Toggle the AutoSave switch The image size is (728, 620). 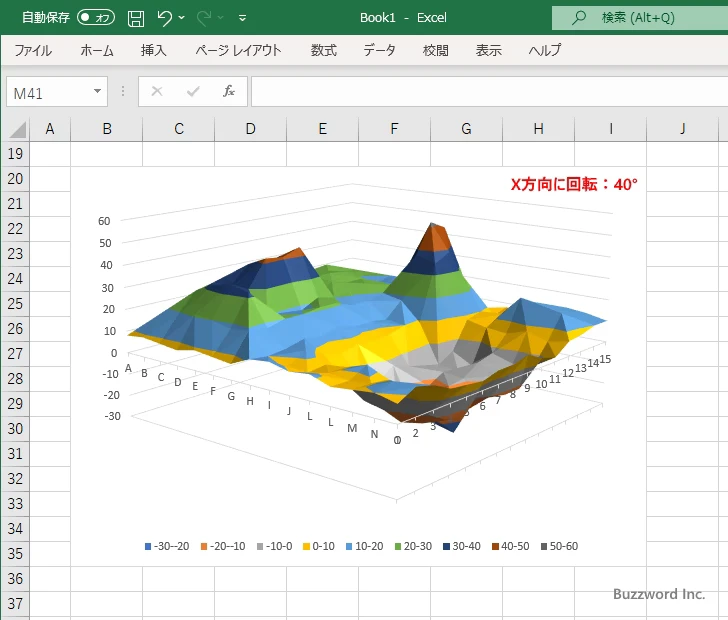point(96,18)
